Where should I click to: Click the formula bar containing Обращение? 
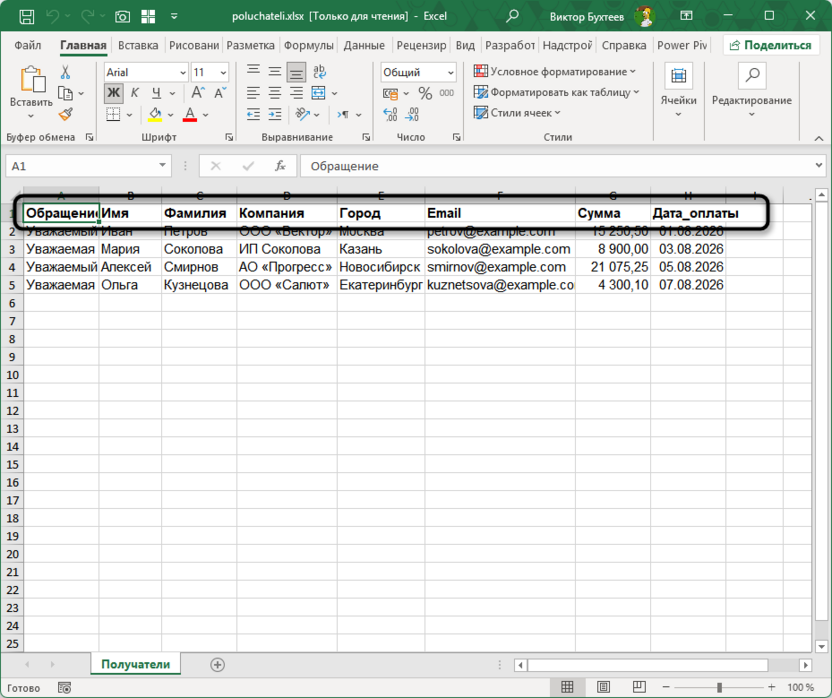[x=556, y=166]
